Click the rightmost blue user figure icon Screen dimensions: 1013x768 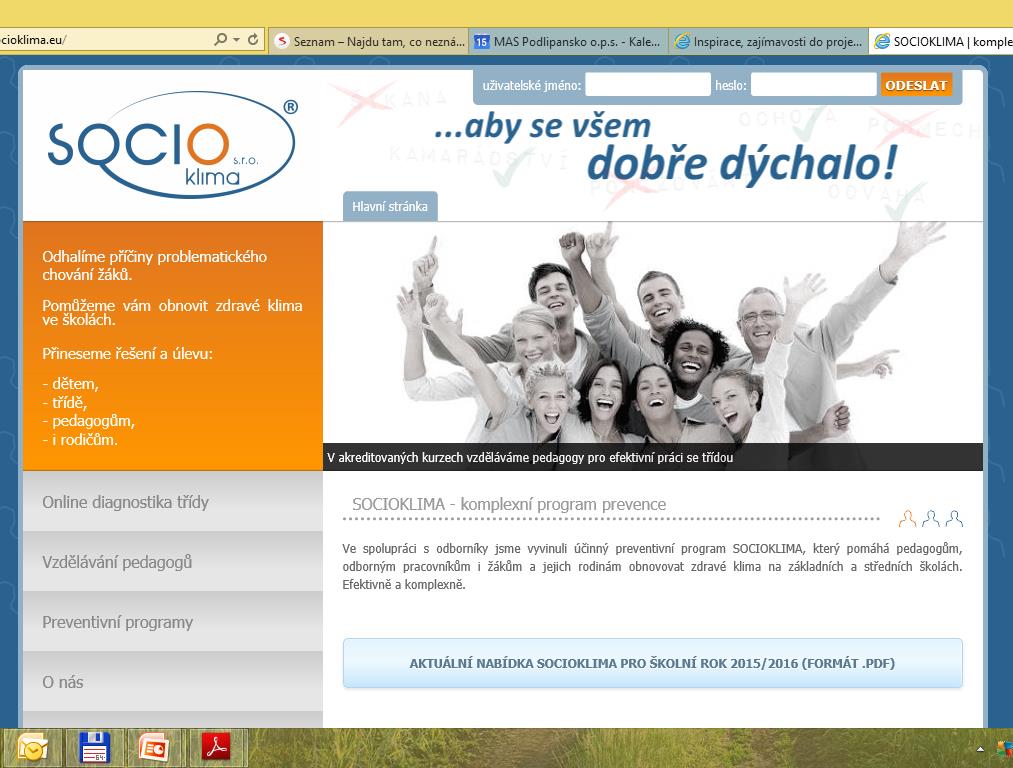pos(954,518)
